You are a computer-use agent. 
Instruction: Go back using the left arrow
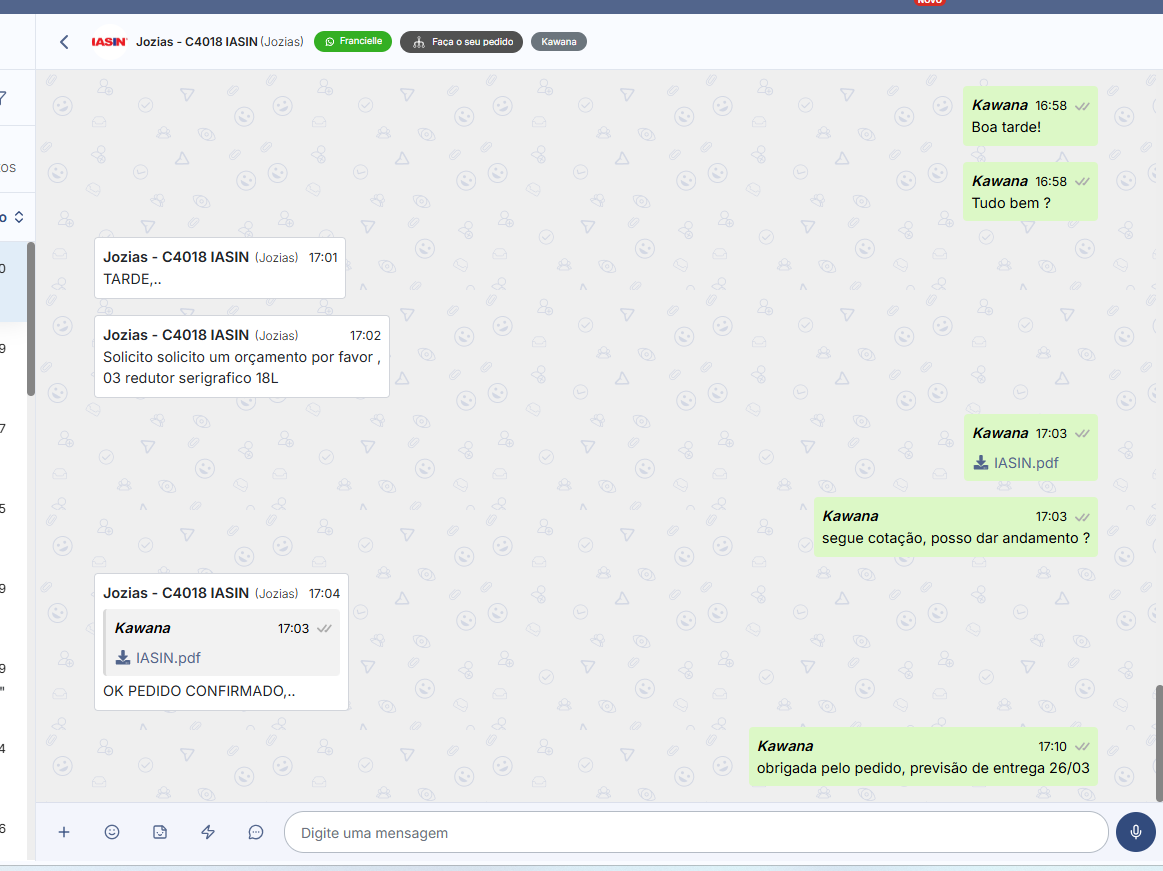point(64,42)
